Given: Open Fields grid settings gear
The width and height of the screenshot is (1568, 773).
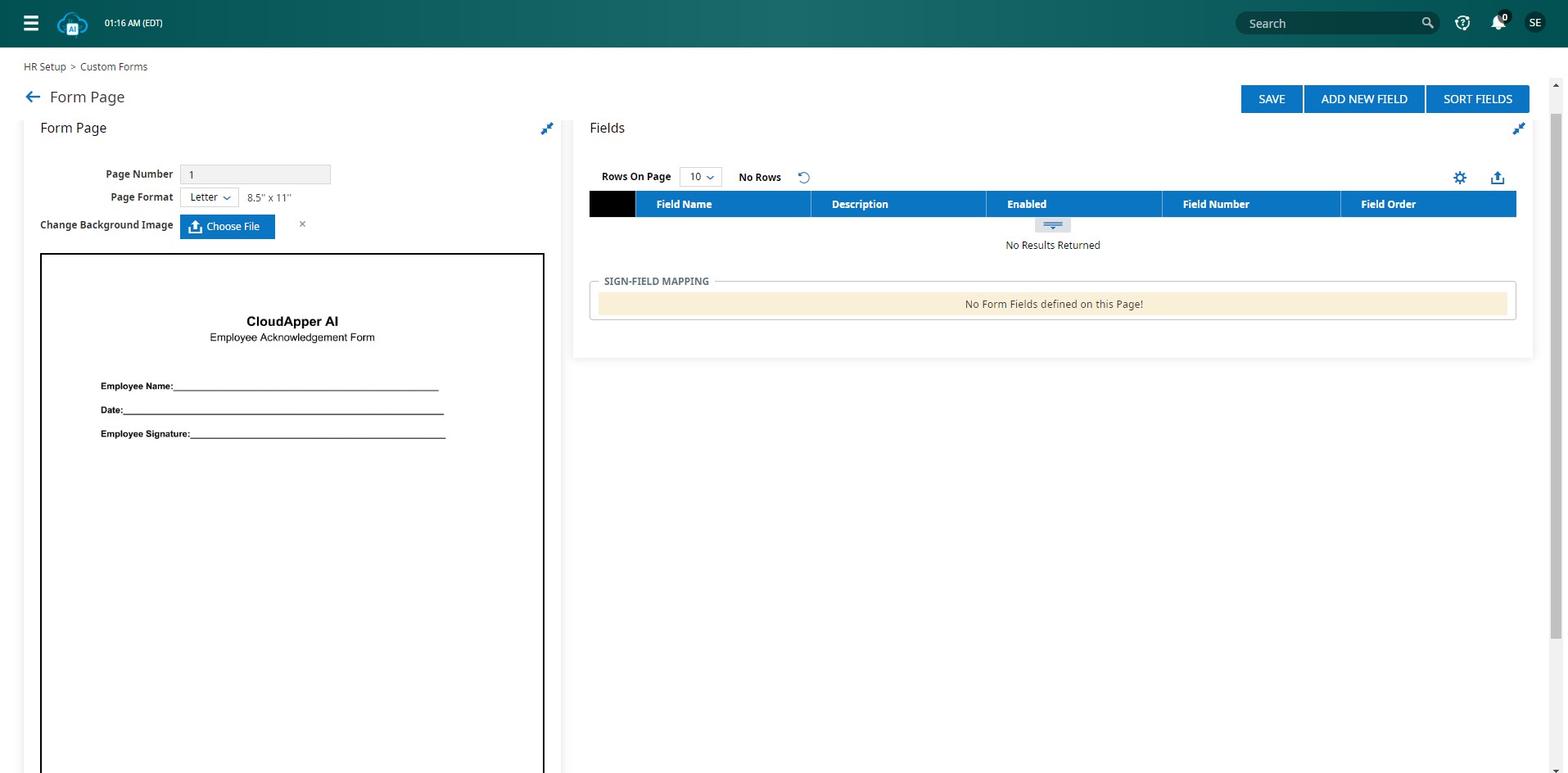Looking at the screenshot, I should (1460, 178).
